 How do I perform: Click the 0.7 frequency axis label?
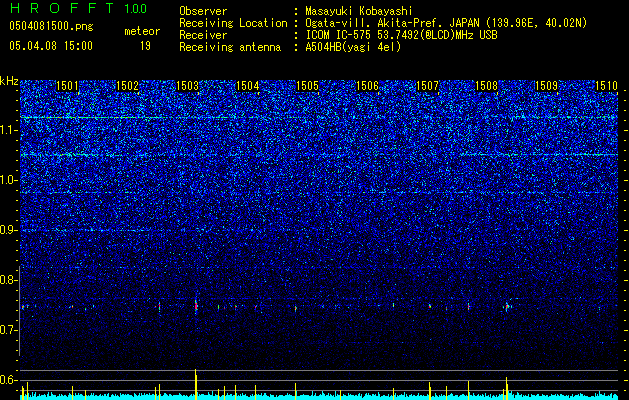coord(9,330)
